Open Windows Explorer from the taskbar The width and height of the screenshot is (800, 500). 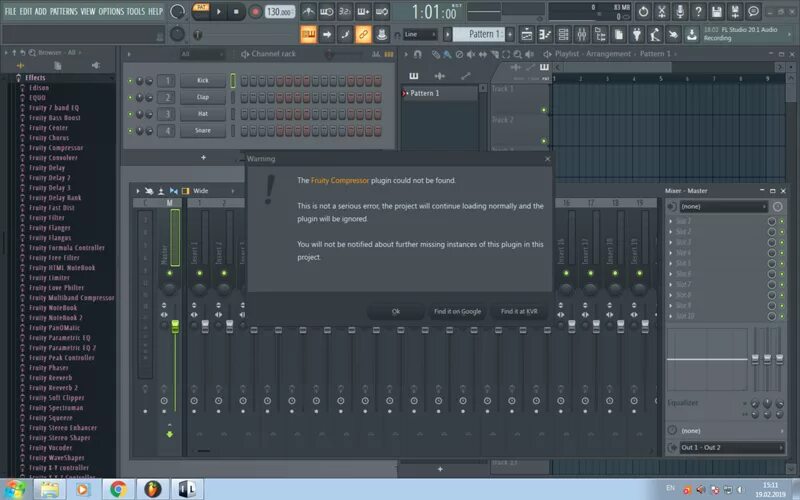point(49,489)
